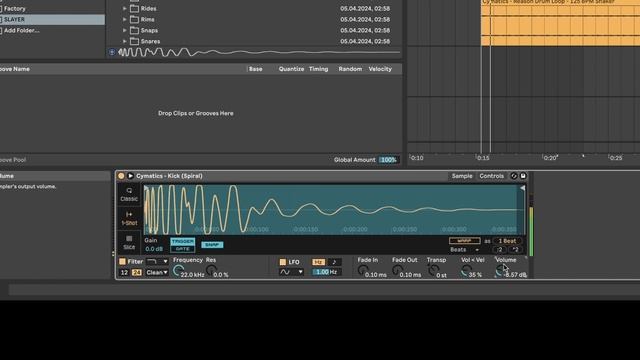Viewport: 640px width, 360px height.
Task: Expand the Snaps folder
Action: tap(124, 30)
